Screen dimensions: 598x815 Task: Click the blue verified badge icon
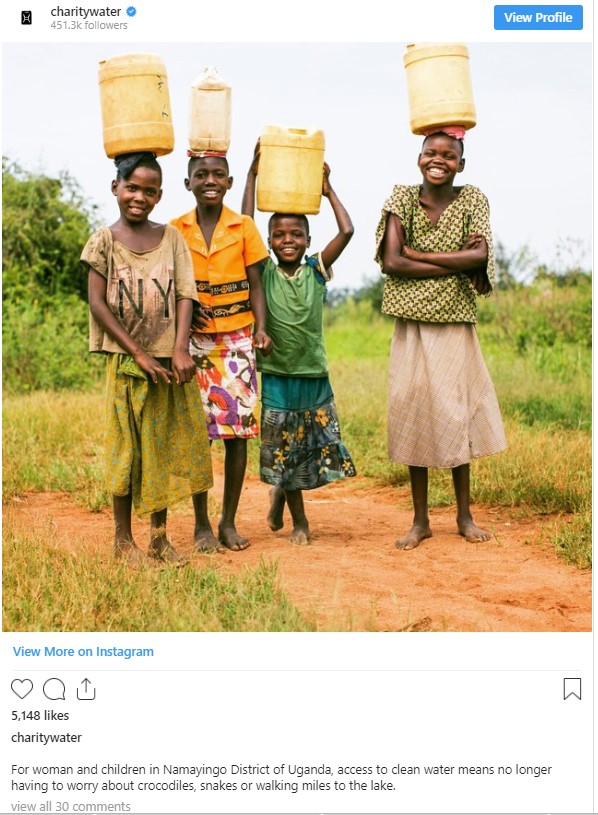(x=131, y=11)
